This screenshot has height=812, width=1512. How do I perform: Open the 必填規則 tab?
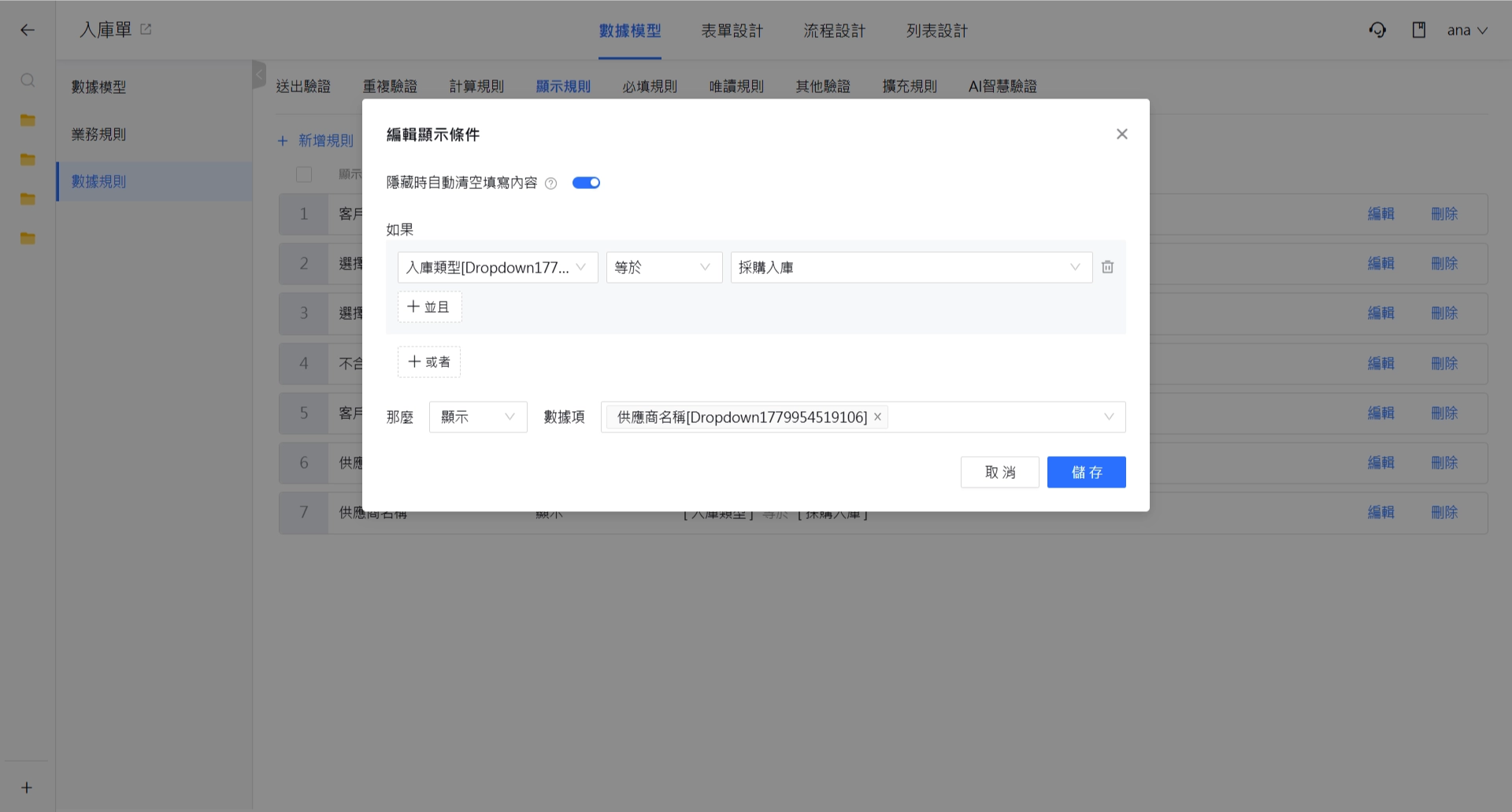pos(650,86)
